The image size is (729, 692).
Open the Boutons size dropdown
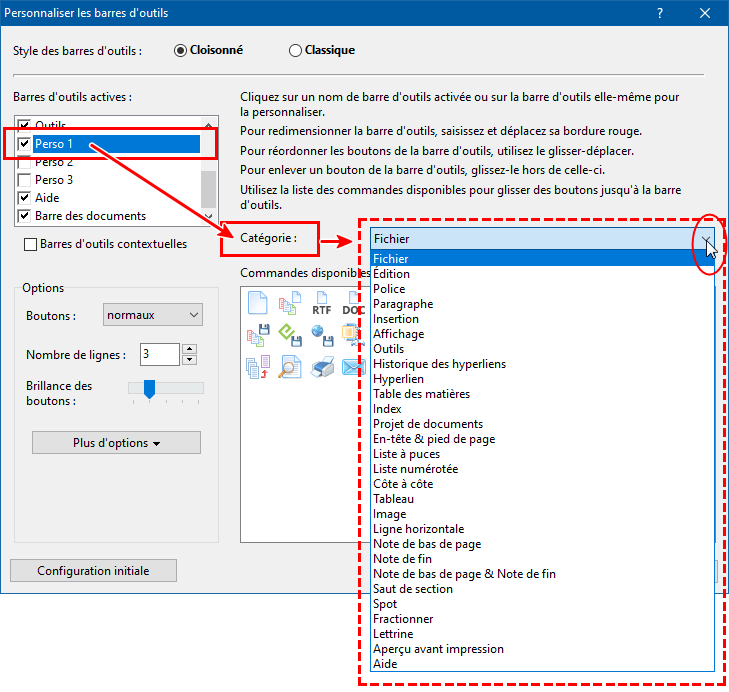(153, 315)
